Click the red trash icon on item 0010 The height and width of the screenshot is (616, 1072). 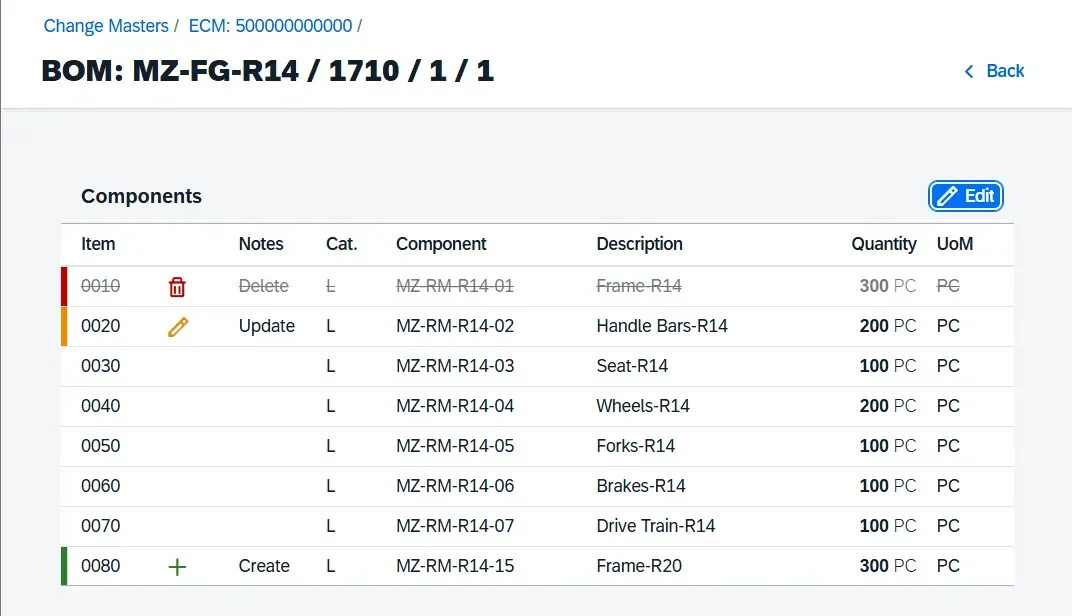coord(178,286)
